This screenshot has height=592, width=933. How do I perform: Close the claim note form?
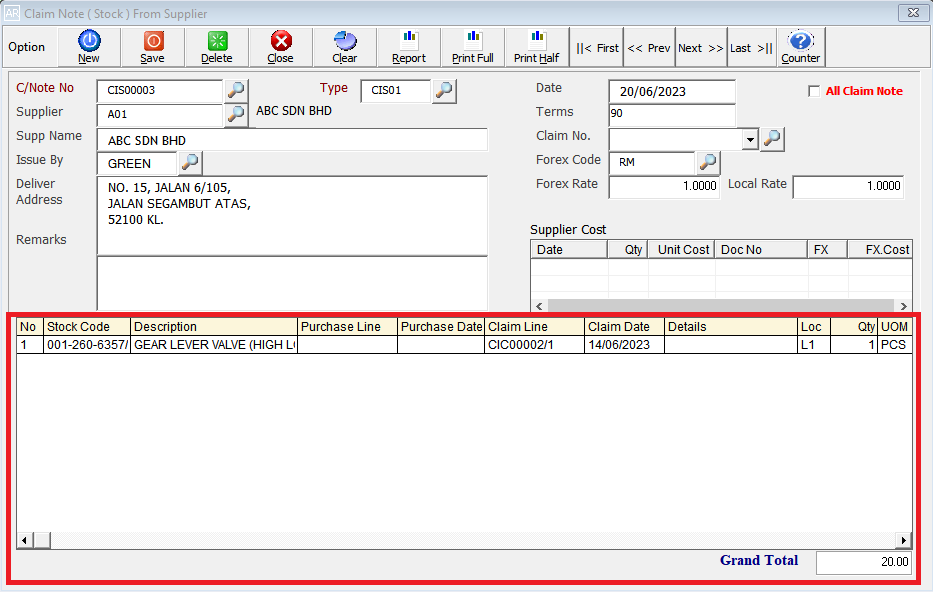pos(281,46)
